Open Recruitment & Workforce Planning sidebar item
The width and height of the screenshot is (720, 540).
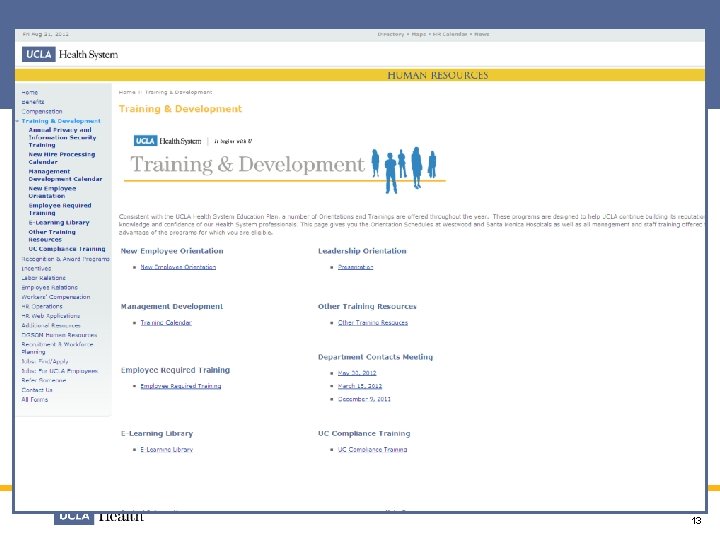coord(57,348)
